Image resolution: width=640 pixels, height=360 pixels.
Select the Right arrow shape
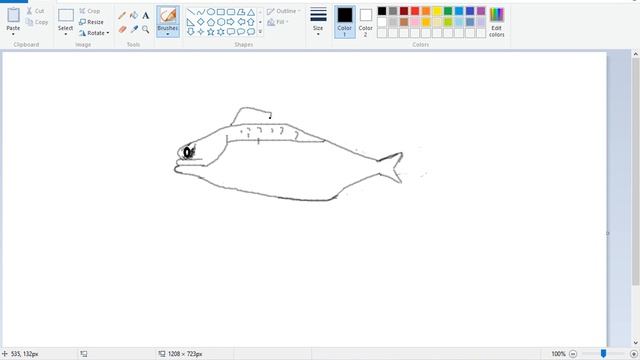coord(231,22)
